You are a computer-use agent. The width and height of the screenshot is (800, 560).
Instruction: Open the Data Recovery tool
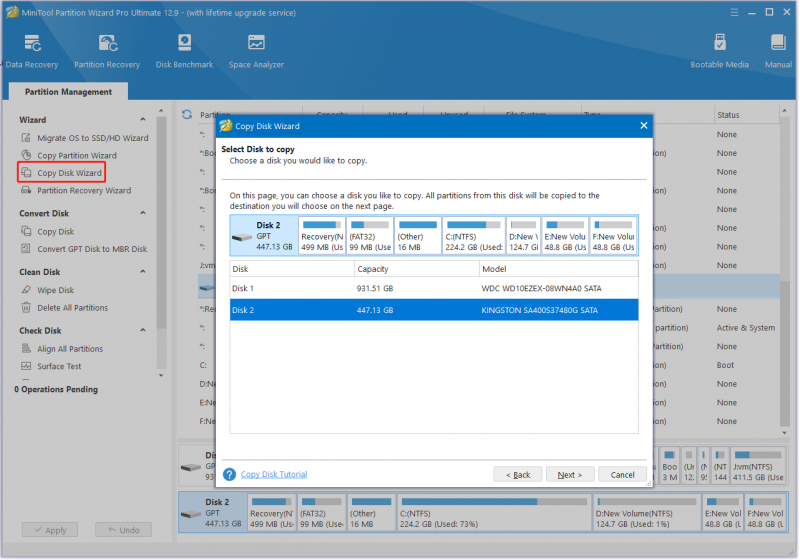[32, 51]
